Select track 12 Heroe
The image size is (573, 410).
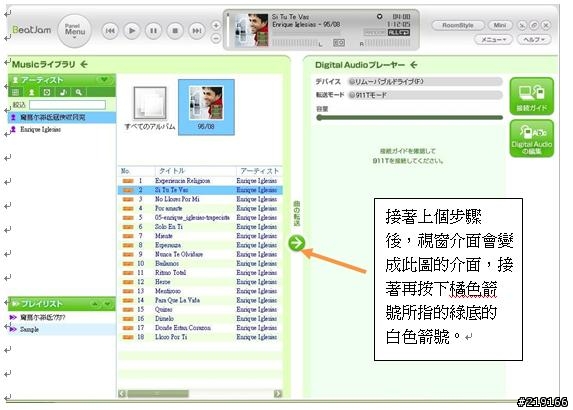click(x=200, y=282)
